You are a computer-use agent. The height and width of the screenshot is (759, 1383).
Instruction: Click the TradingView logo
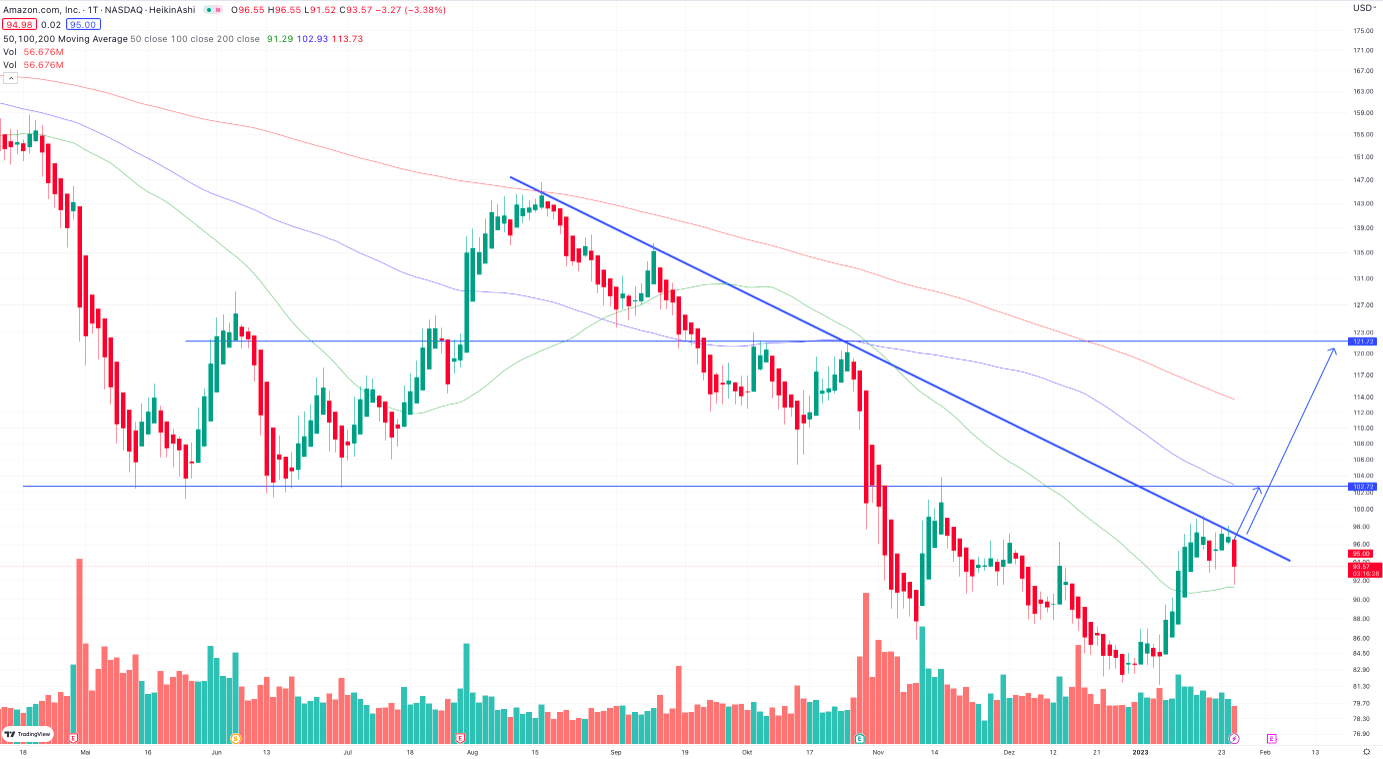pyautogui.click(x=28, y=733)
